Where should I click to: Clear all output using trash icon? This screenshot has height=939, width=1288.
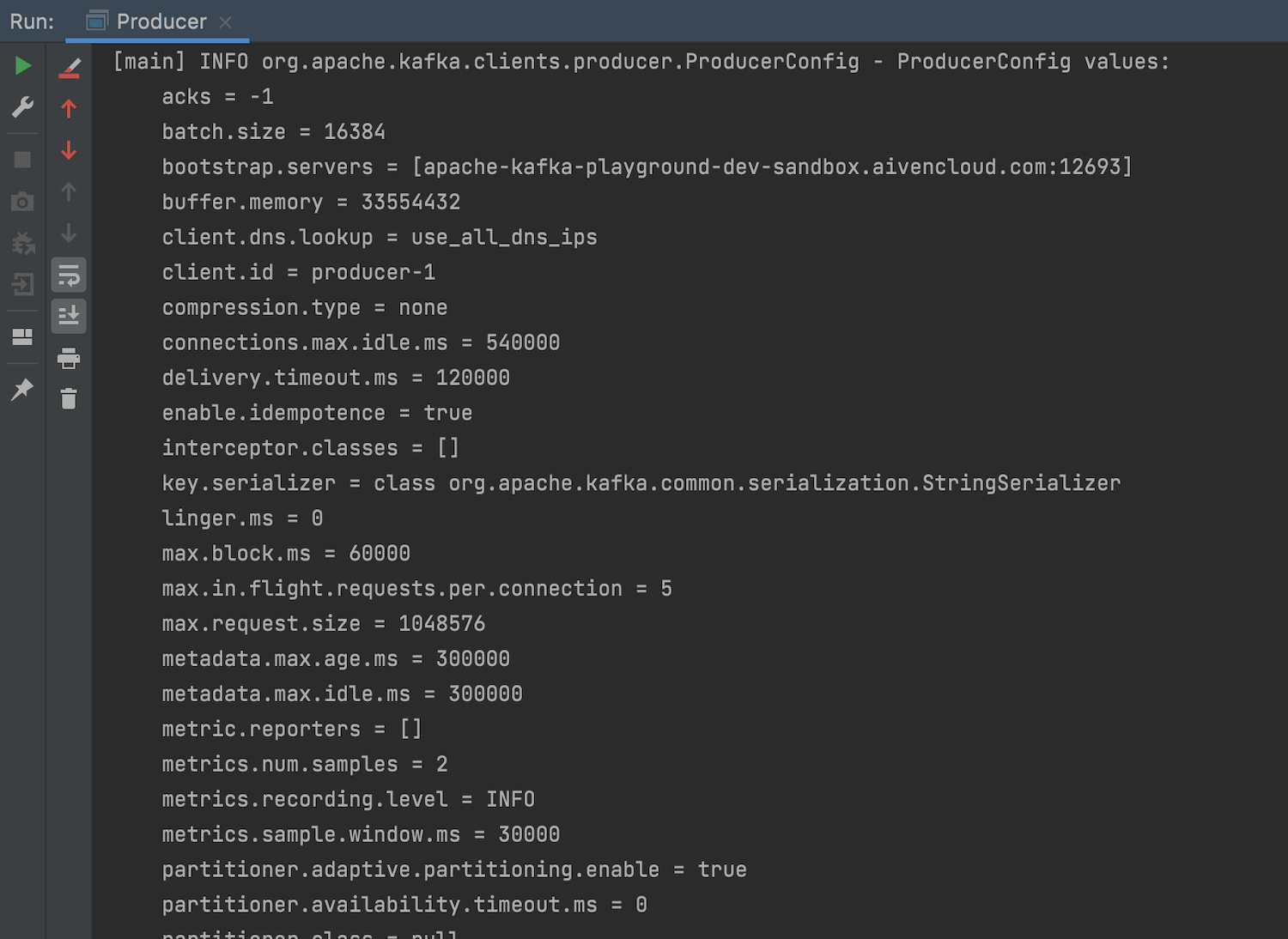(69, 398)
